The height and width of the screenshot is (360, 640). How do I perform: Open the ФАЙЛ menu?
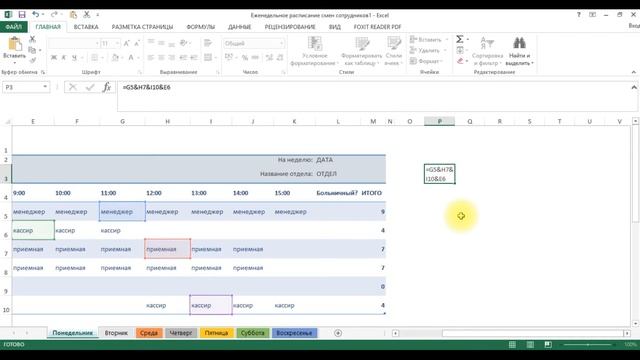coord(13,27)
